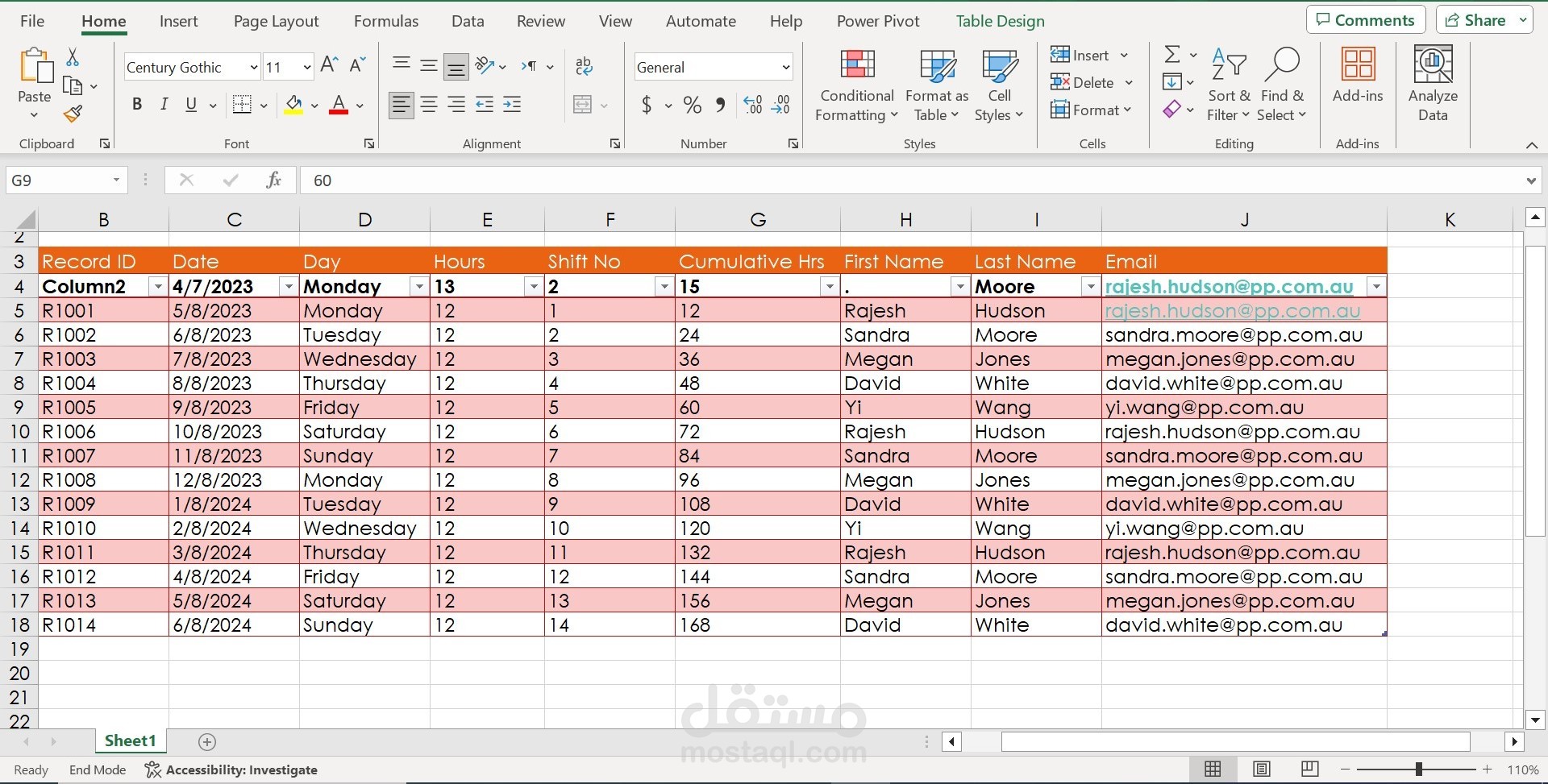
Task: Click Conditional Formatting button
Action: (856, 85)
